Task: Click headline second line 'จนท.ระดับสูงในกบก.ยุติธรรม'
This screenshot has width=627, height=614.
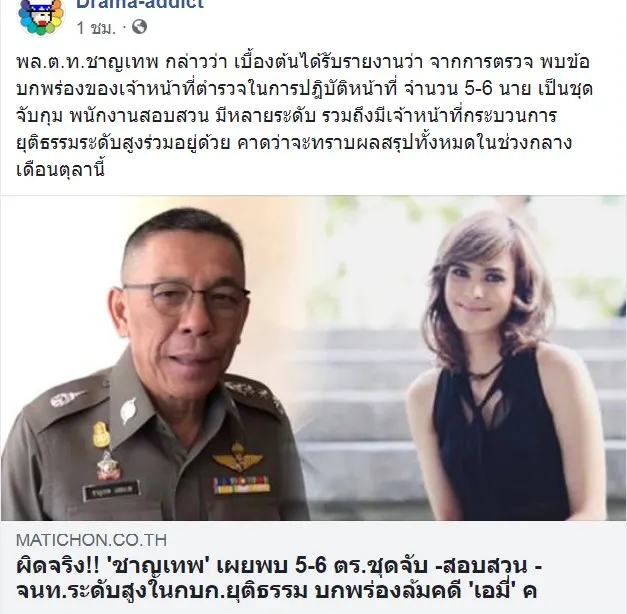Action: pos(161,590)
